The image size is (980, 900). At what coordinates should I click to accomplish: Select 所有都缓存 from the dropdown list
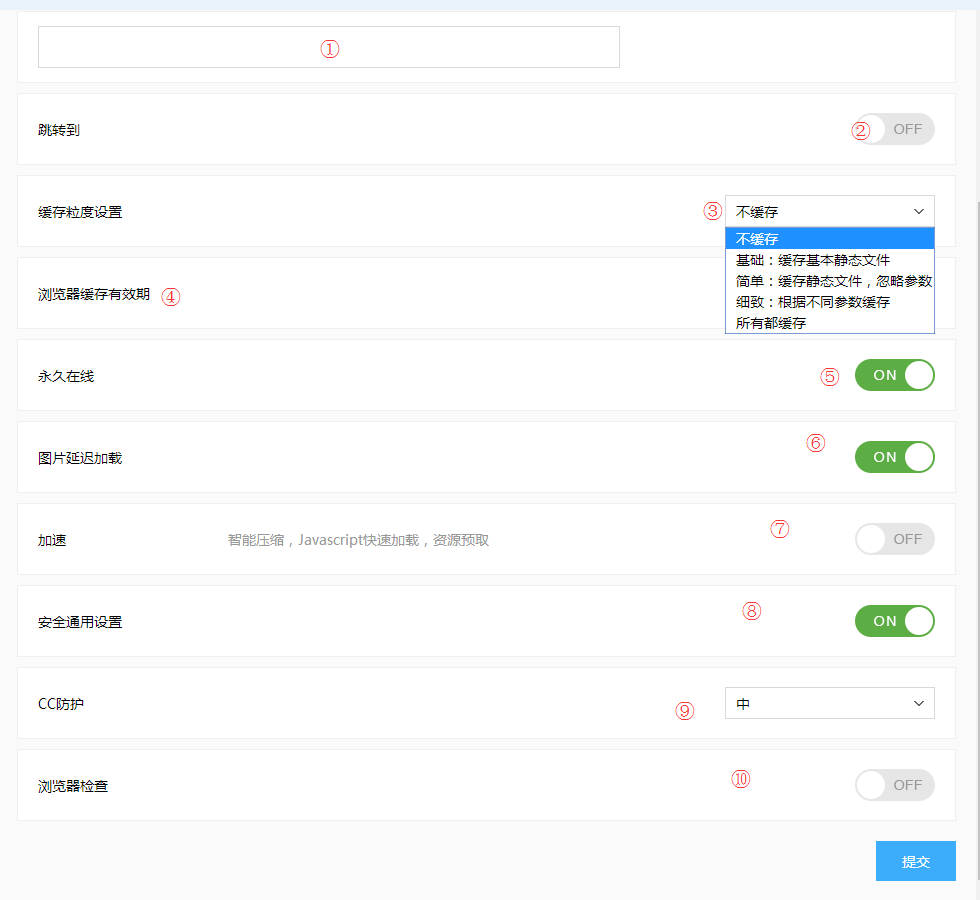829,323
